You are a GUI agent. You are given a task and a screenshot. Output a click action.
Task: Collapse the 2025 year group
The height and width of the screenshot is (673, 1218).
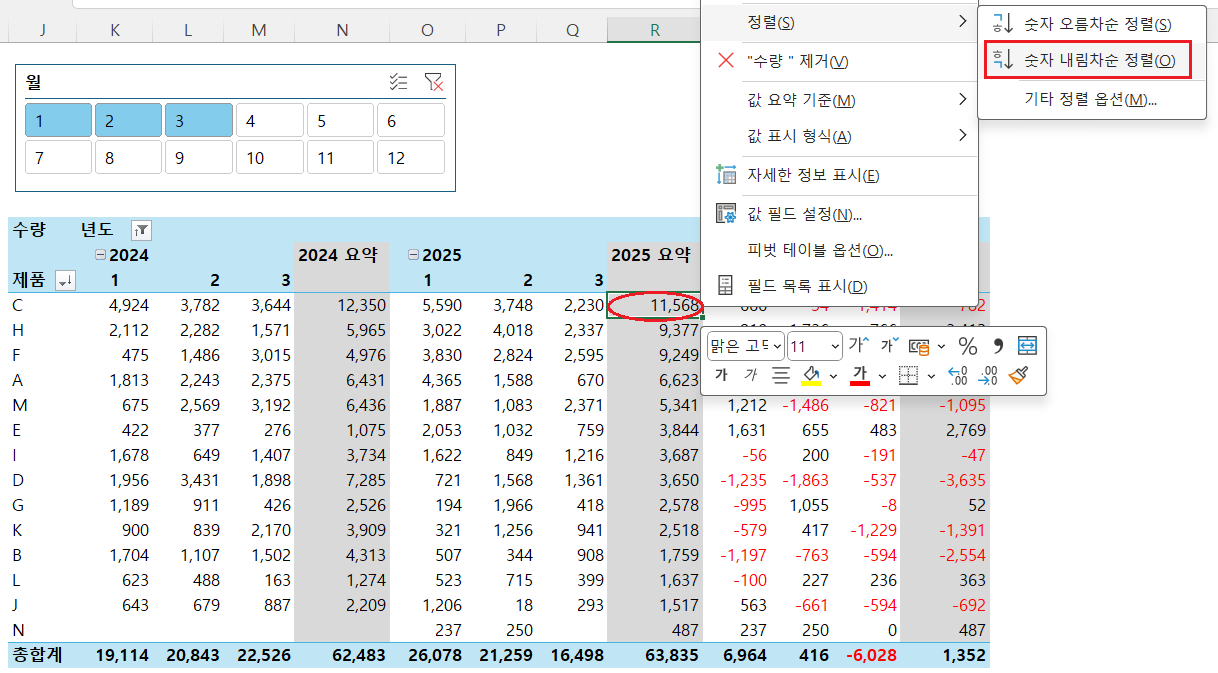pyautogui.click(x=413, y=255)
